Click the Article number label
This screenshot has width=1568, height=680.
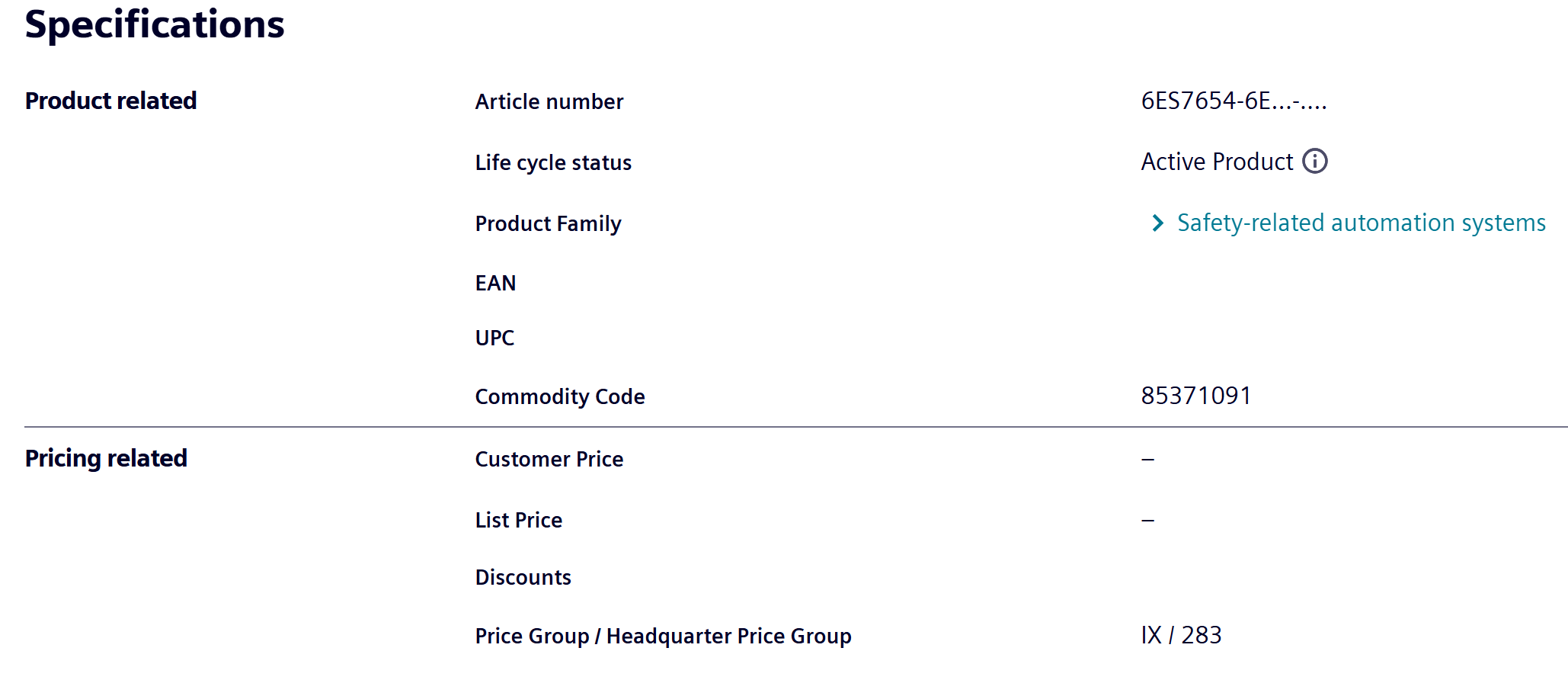tap(549, 102)
